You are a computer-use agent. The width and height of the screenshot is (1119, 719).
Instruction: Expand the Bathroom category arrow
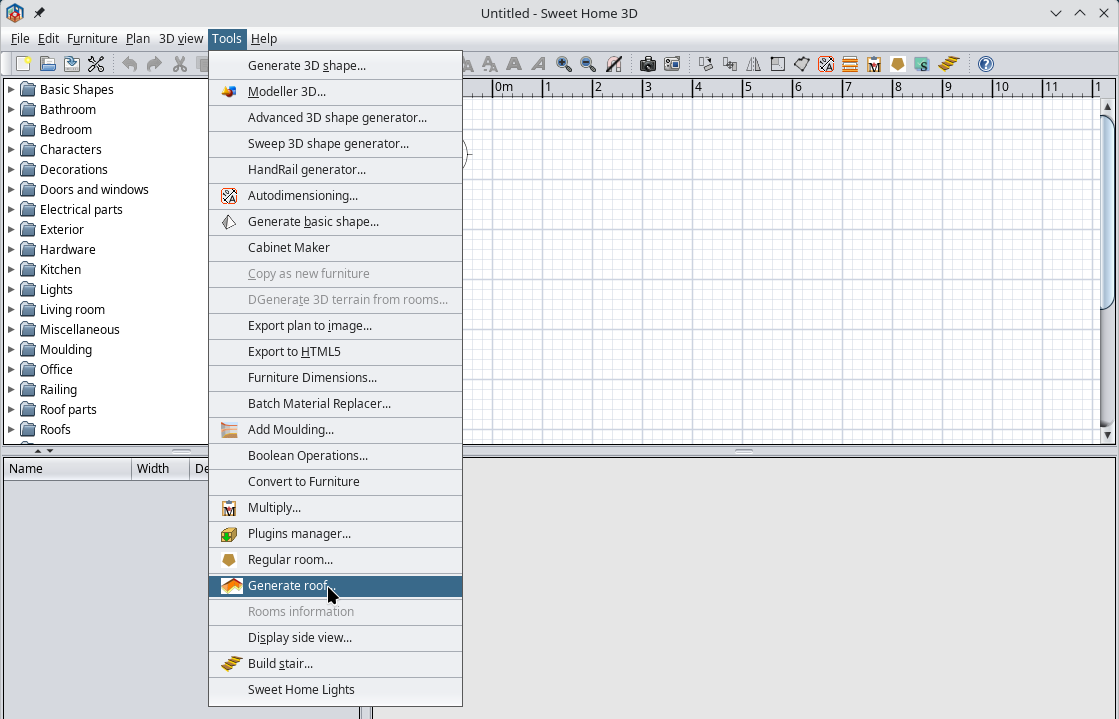click(x=11, y=109)
